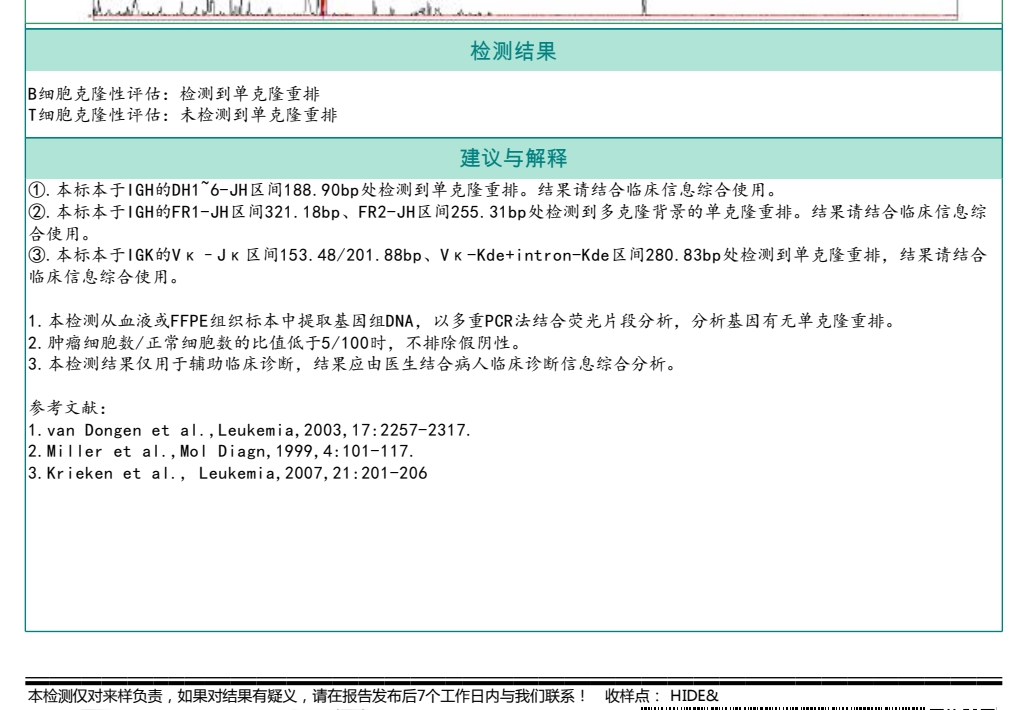Click the ③ IGK Vκ-Jκ 153.48/201.88bp line
This screenshot has width=1026, height=710.
[507, 255]
